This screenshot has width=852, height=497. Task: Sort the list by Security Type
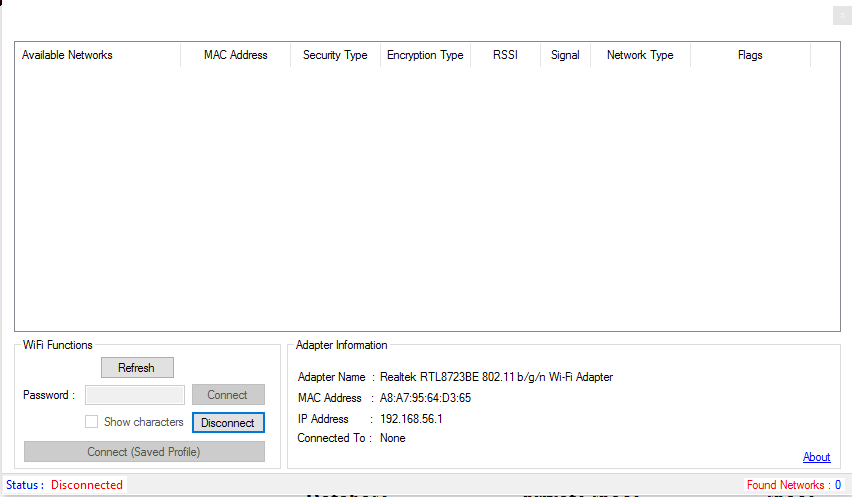[x=335, y=56]
